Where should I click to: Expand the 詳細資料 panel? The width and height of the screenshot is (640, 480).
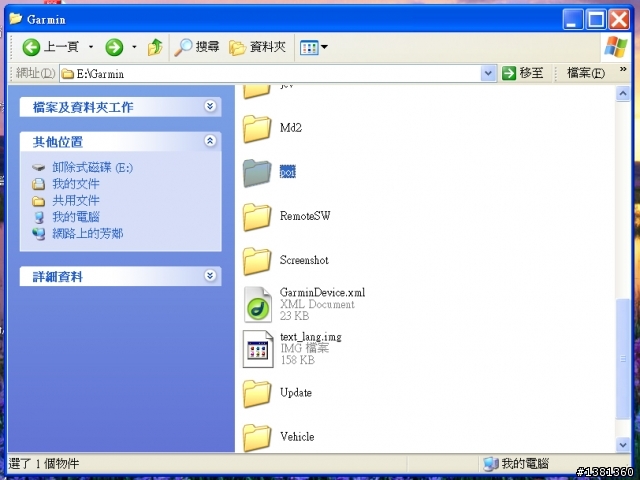coord(210,276)
